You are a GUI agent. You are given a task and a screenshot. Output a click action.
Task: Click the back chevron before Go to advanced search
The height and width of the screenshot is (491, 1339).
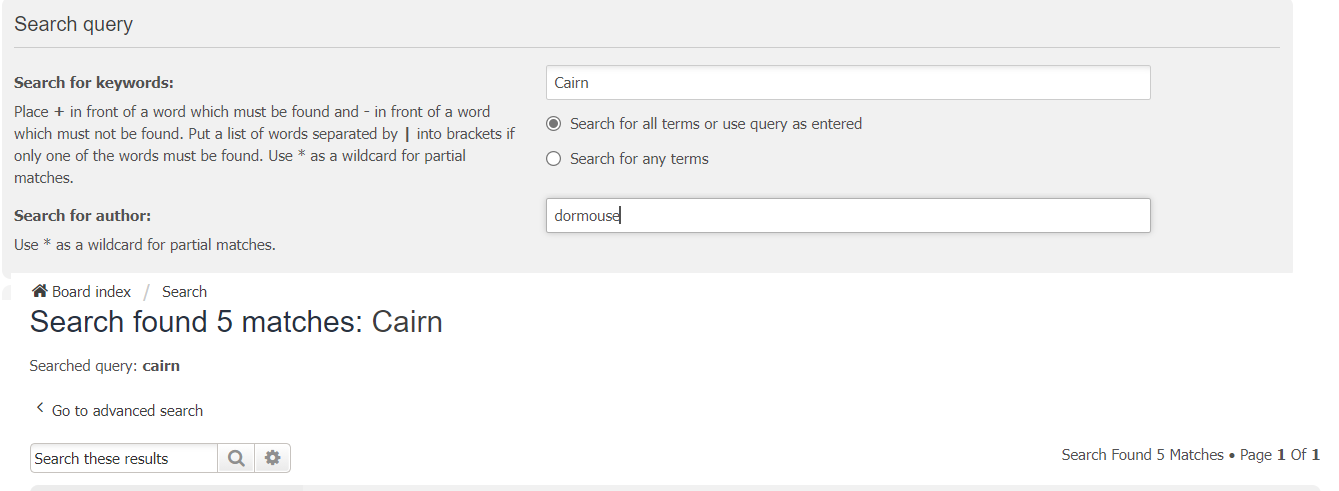pos(39,409)
